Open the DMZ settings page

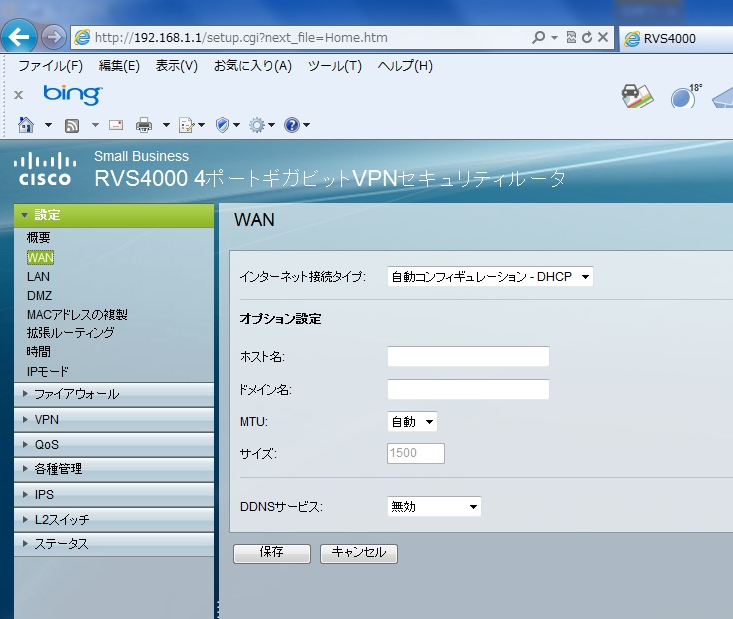(39, 296)
